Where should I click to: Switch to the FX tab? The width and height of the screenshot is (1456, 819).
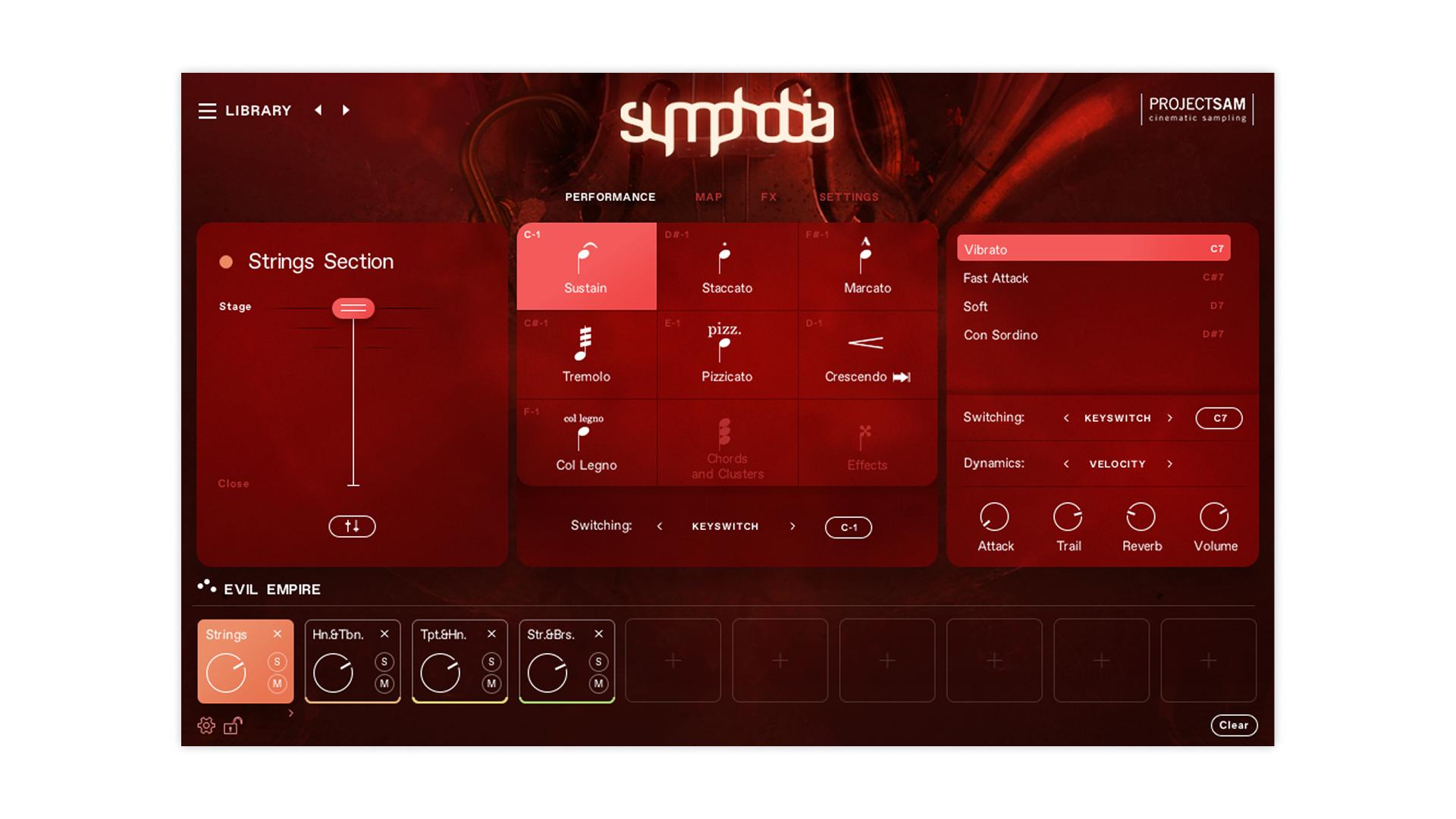(768, 197)
